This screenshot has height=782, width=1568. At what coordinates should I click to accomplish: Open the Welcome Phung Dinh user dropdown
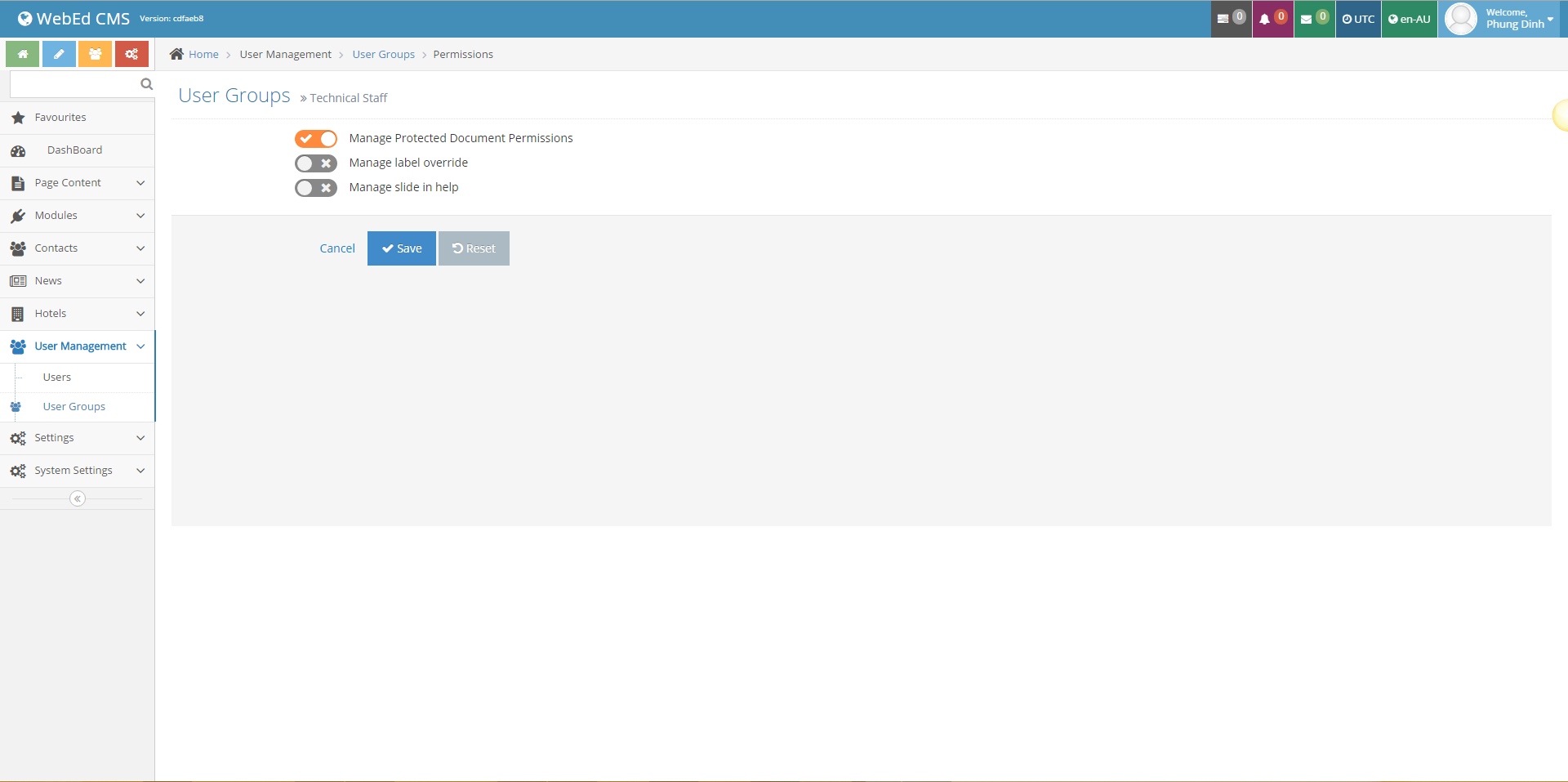click(1499, 19)
